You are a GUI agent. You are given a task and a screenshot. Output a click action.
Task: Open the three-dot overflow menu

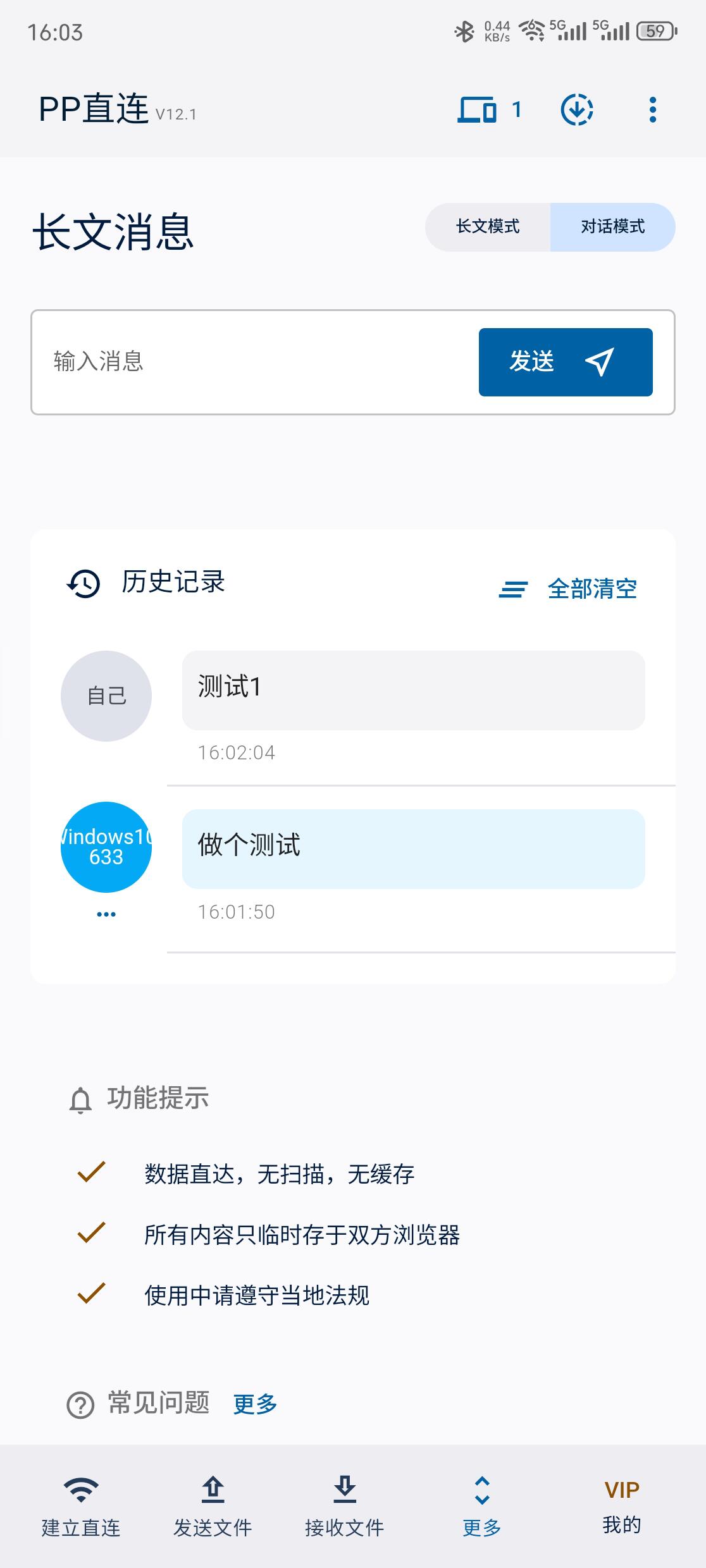click(x=653, y=110)
